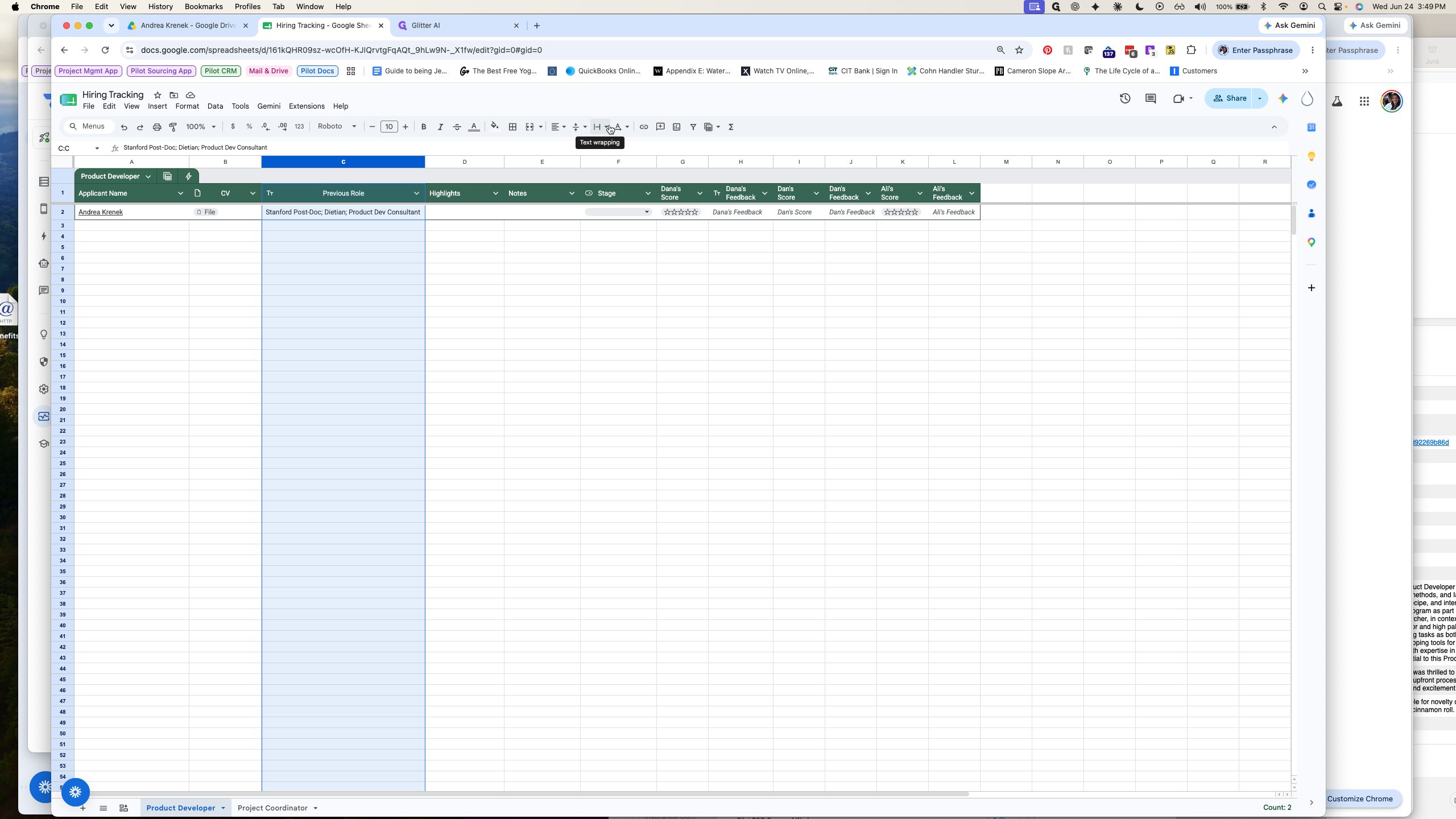Increase decimal places
The height and width of the screenshot is (819, 1456).
click(x=283, y=127)
